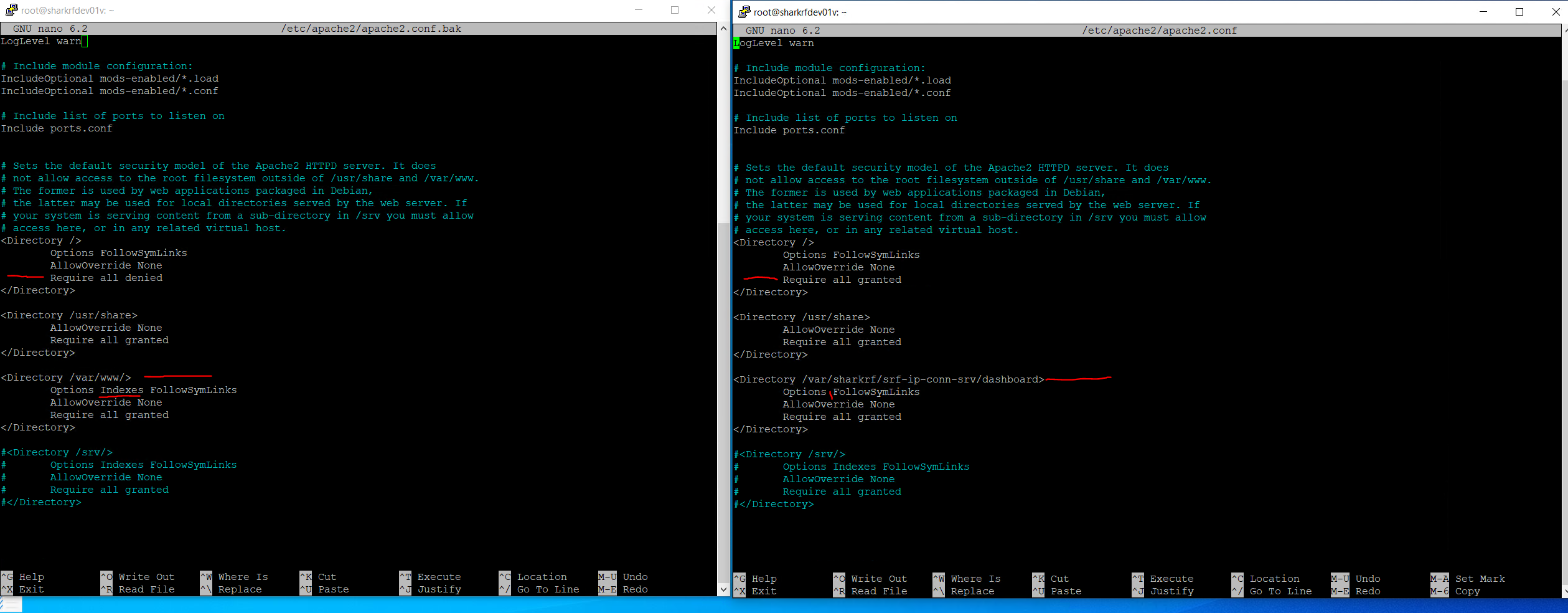Click 'LogLevel warn' line in right window
The width and height of the screenshot is (1568, 613).
point(774,43)
